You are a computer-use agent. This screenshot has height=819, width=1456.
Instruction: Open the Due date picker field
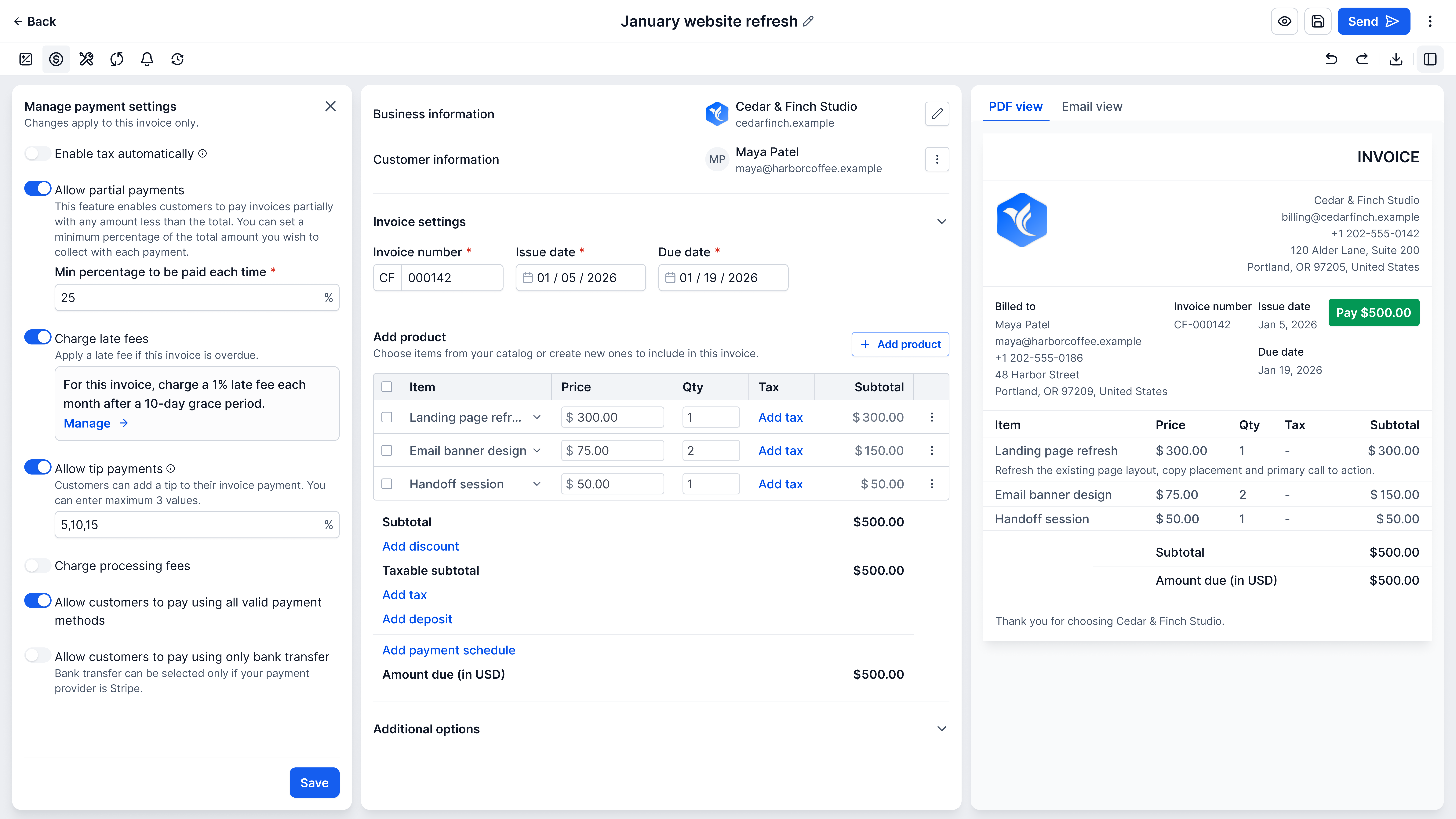click(723, 278)
